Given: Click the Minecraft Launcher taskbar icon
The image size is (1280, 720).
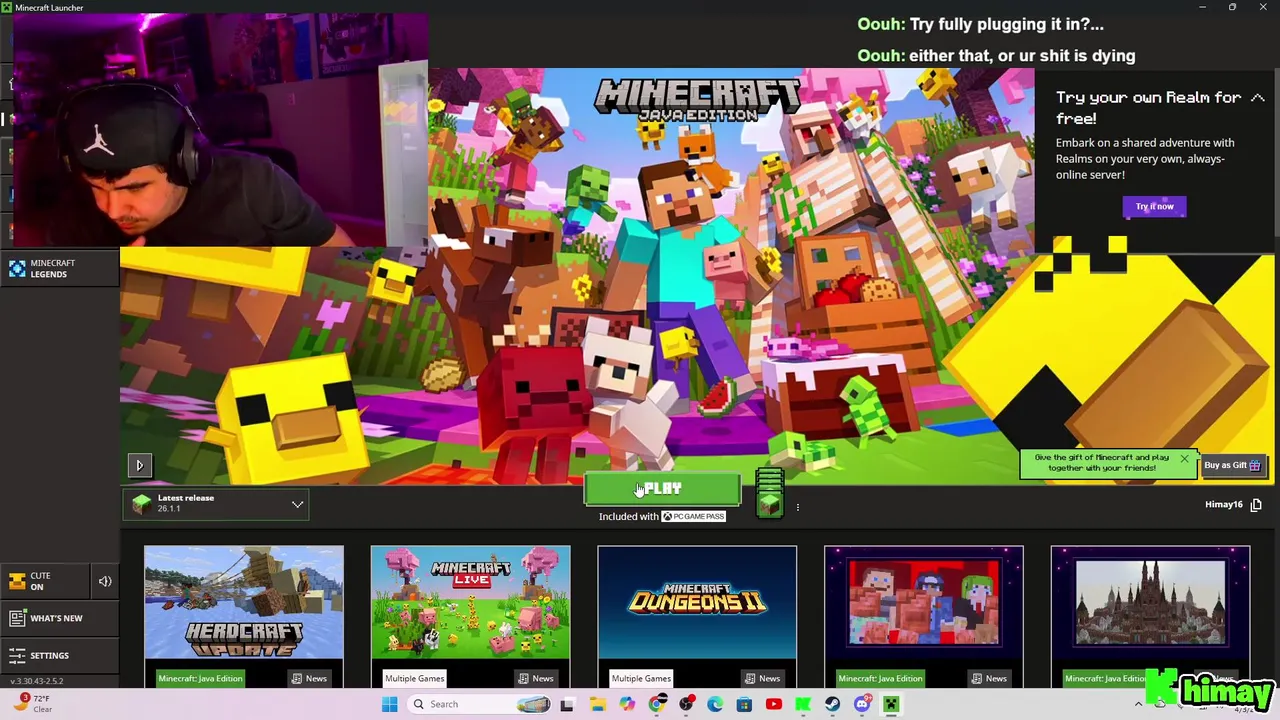Looking at the screenshot, I should [x=891, y=704].
